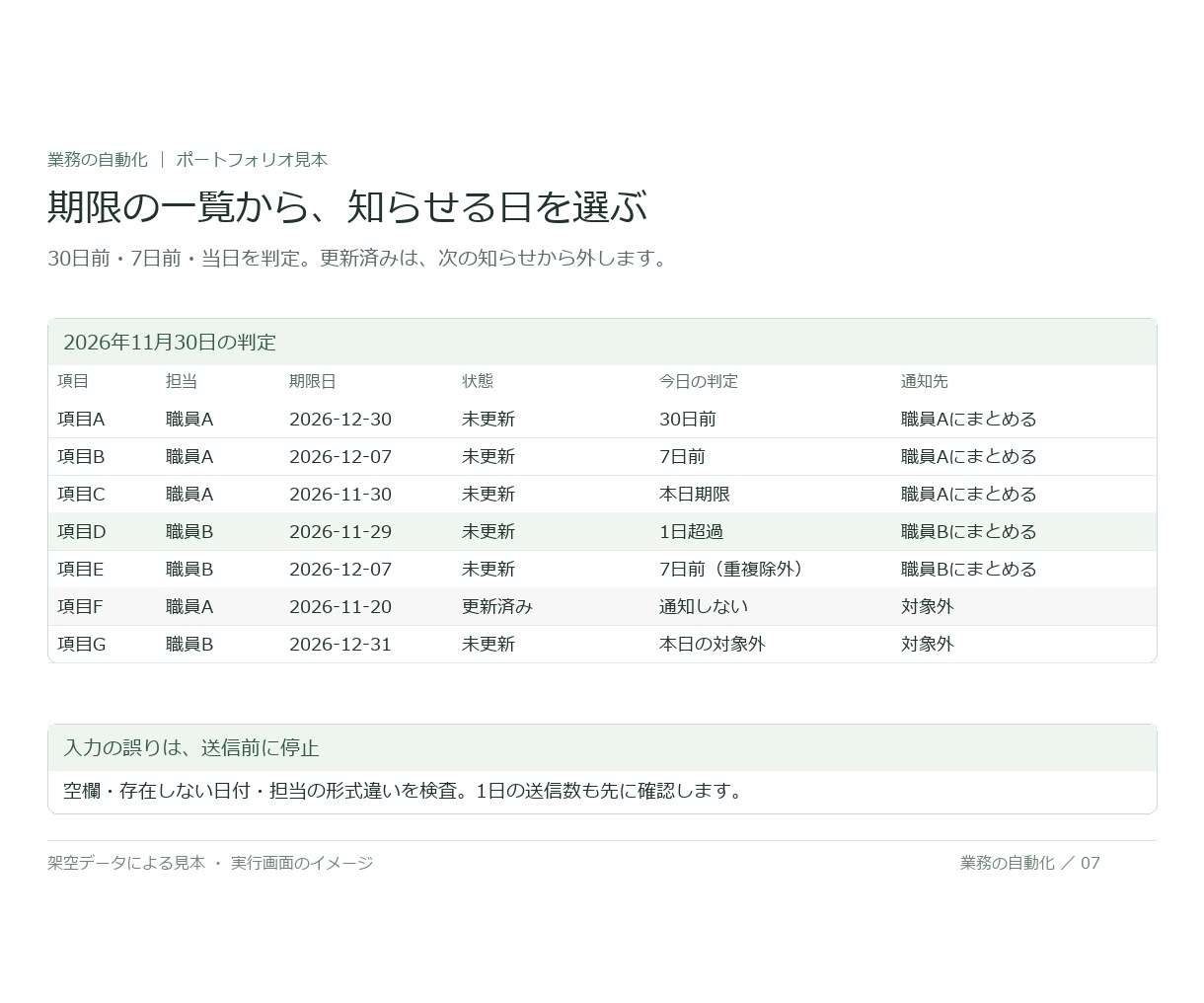
Task: Select the table title 2026年11月30日の判定
Action: [x=170, y=343]
